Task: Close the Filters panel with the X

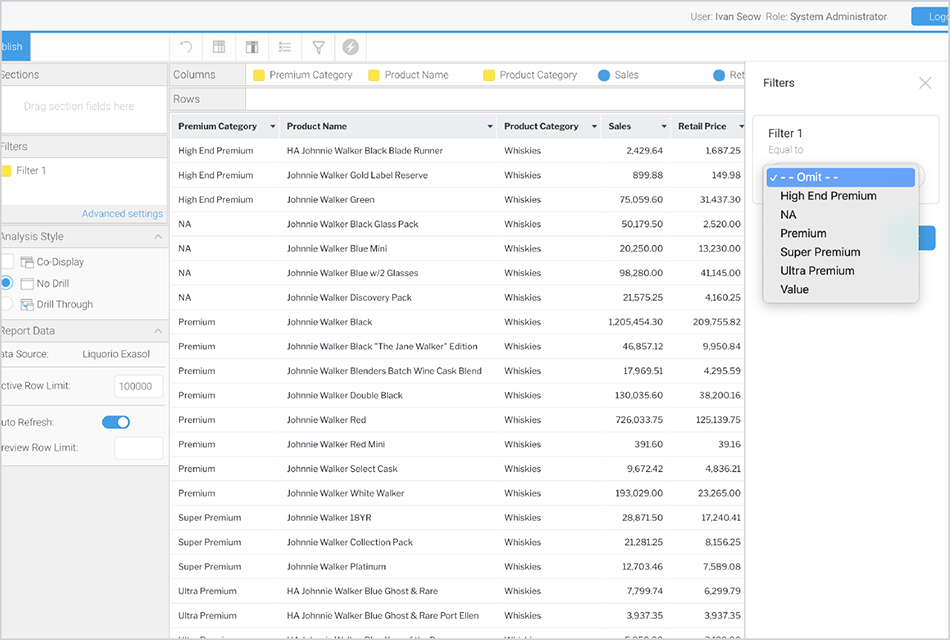Action: (x=925, y=83)
